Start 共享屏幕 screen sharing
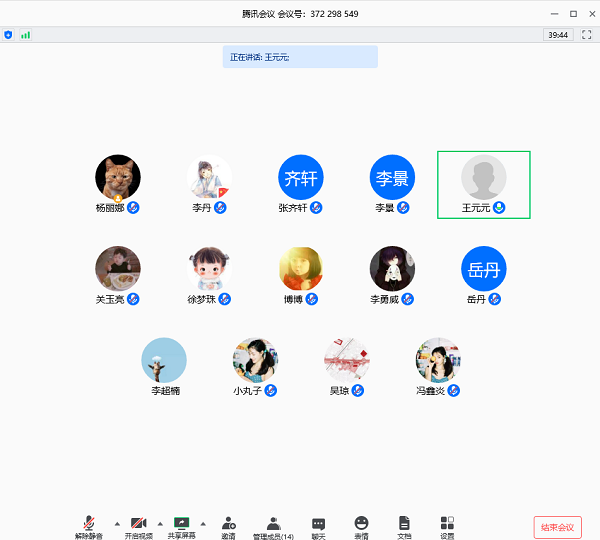The height and width of the screenshot is (540, 600). 181,523
